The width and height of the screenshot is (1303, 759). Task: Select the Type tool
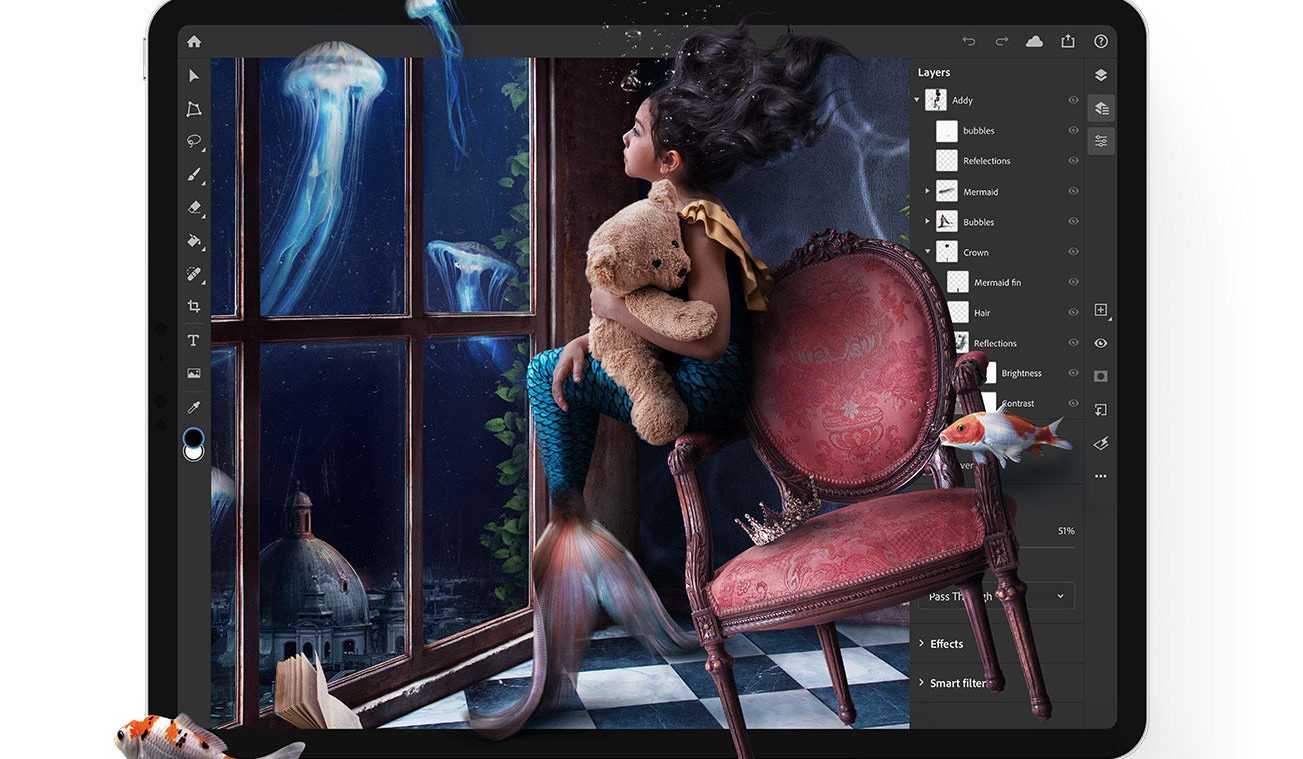click(x=194, y=341)
